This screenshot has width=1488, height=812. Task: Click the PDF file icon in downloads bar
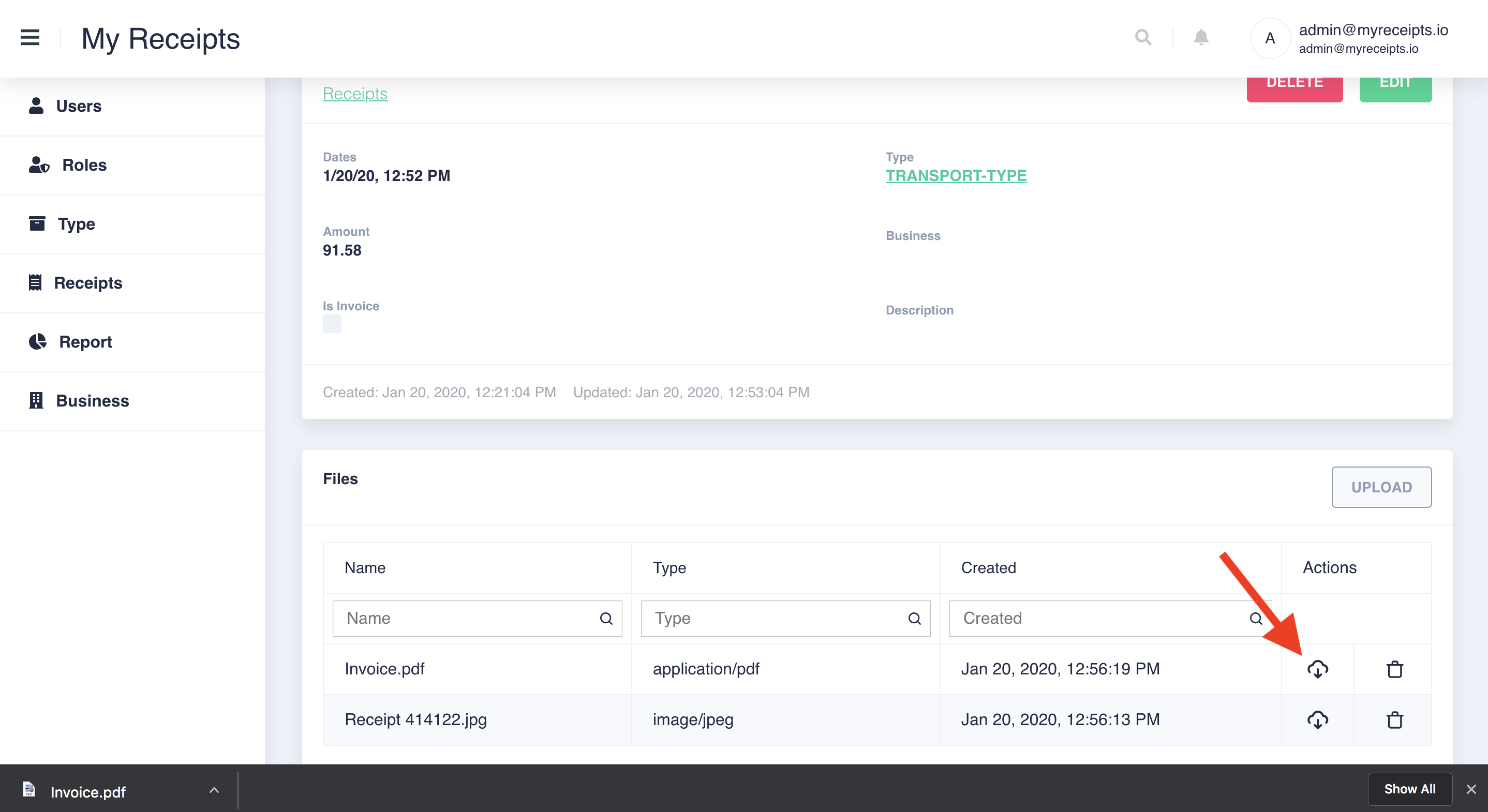[x=29, y=789]
